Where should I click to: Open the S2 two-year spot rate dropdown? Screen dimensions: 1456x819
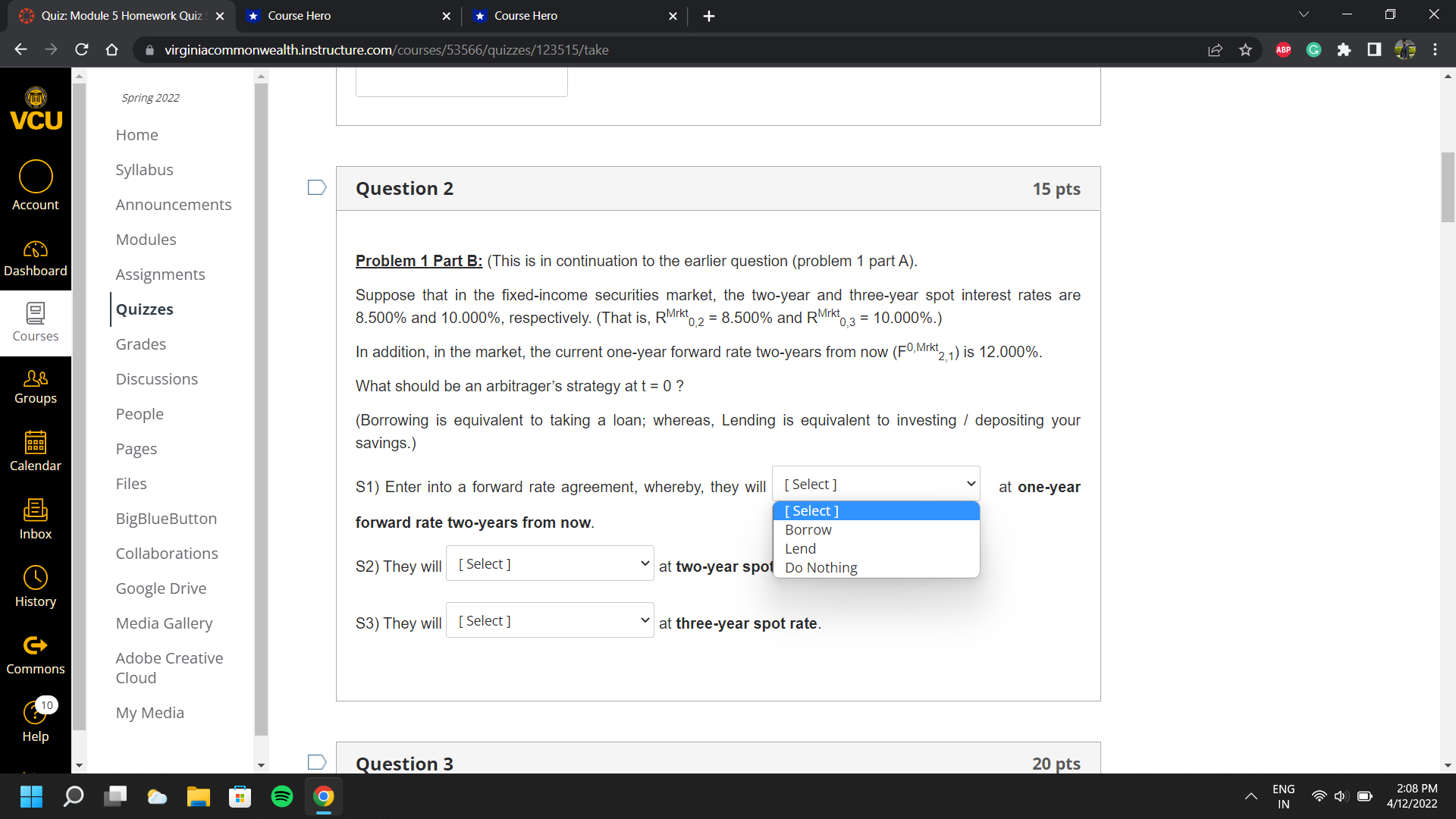(x=549, y=563)
